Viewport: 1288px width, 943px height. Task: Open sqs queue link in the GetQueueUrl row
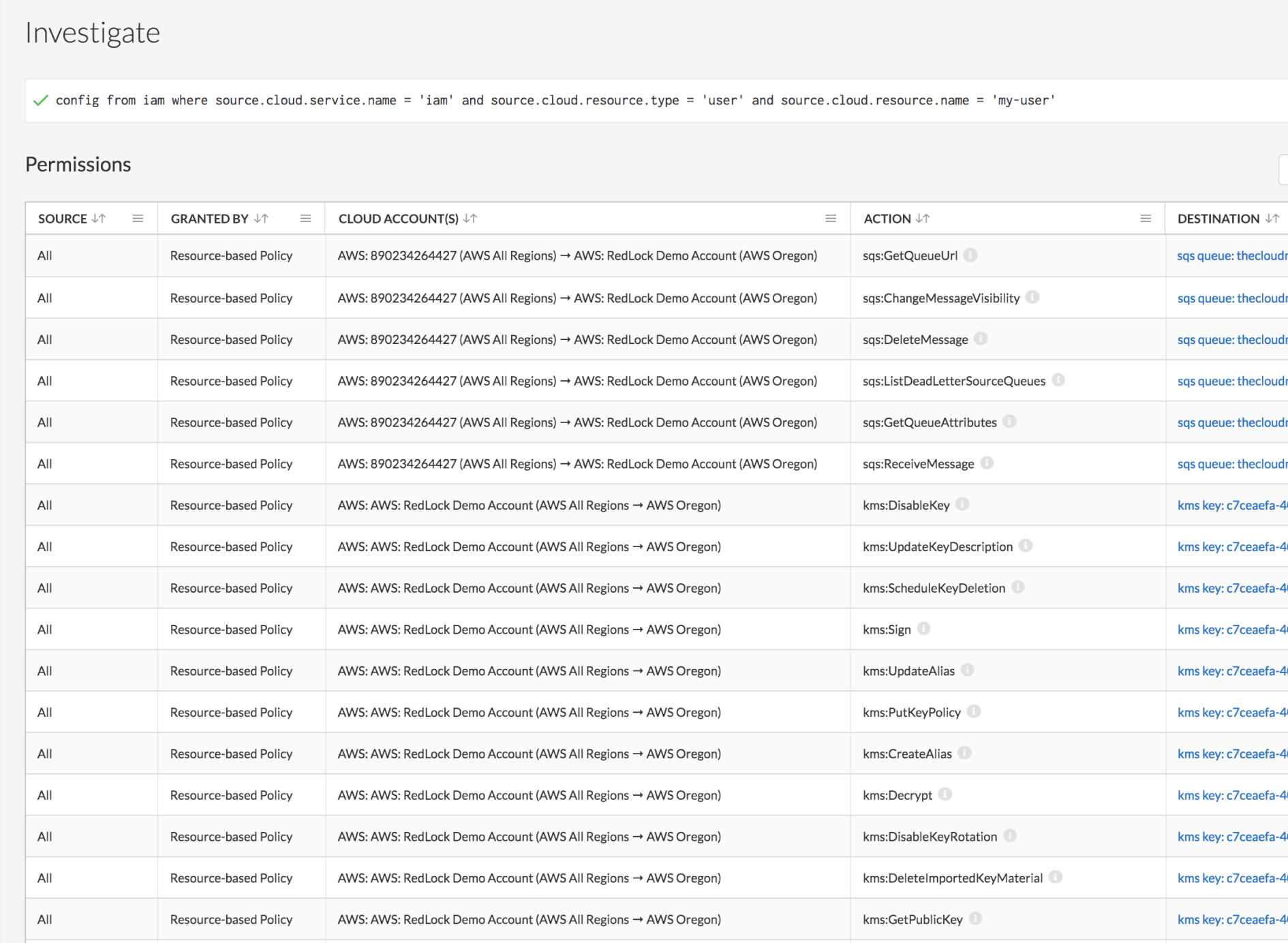coord(1230,255)
